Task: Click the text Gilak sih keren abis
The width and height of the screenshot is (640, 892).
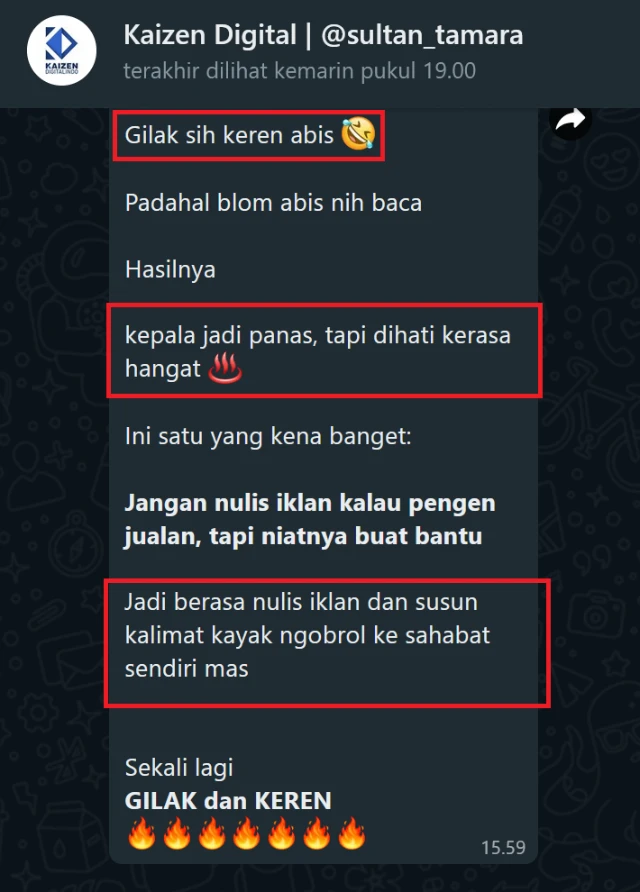Action: (x=229, y=135)
